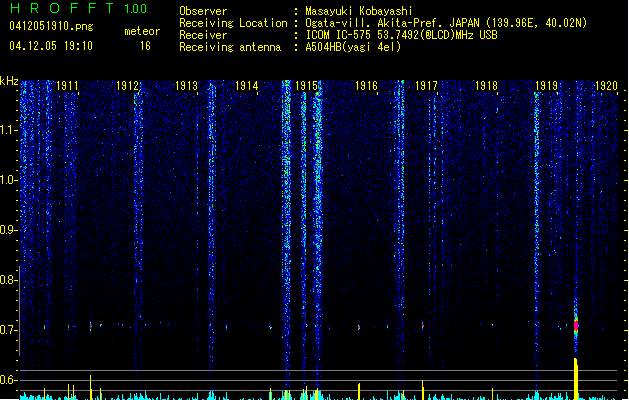The image size is (629, 400).
Task: Click the red echo dot below 1917
Action: pos(423,326)
